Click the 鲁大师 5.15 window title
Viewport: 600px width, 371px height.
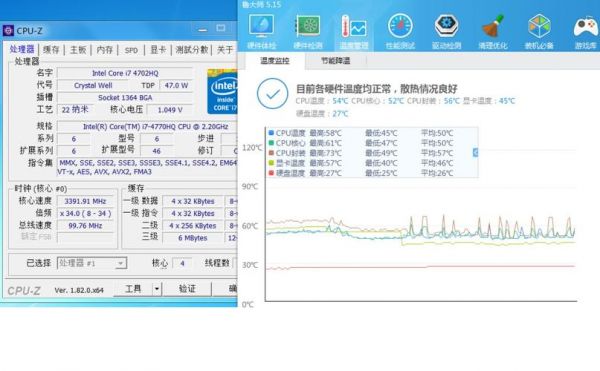(x=261, y=5)
